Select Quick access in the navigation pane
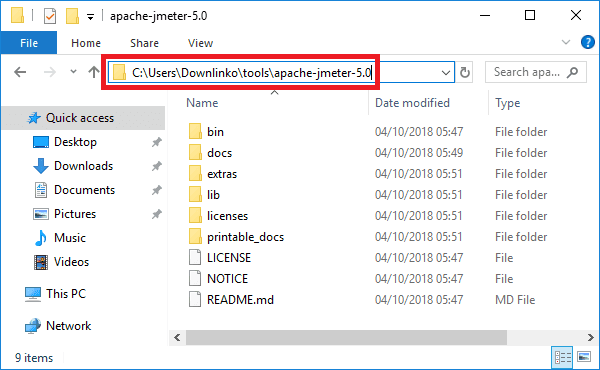Screen dimensions: 600x370 [83, 118]
